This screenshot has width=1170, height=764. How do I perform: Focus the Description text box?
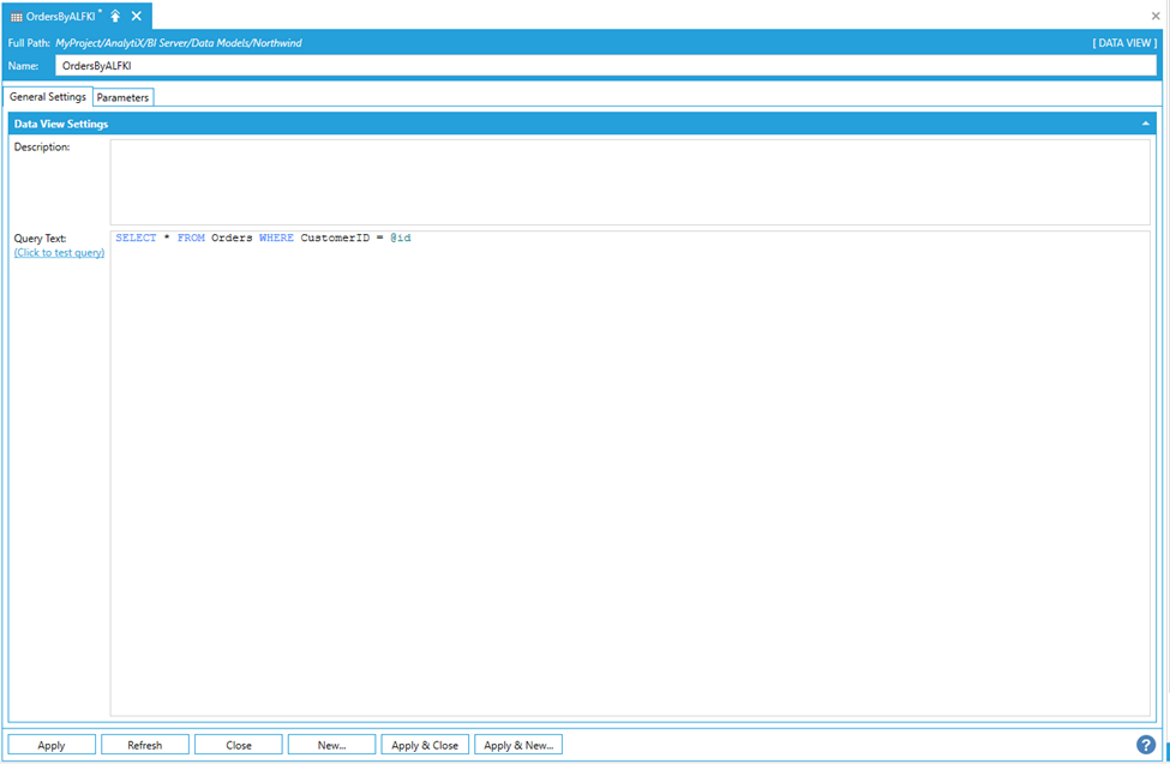pyautogui.click(x=630, y=181)
